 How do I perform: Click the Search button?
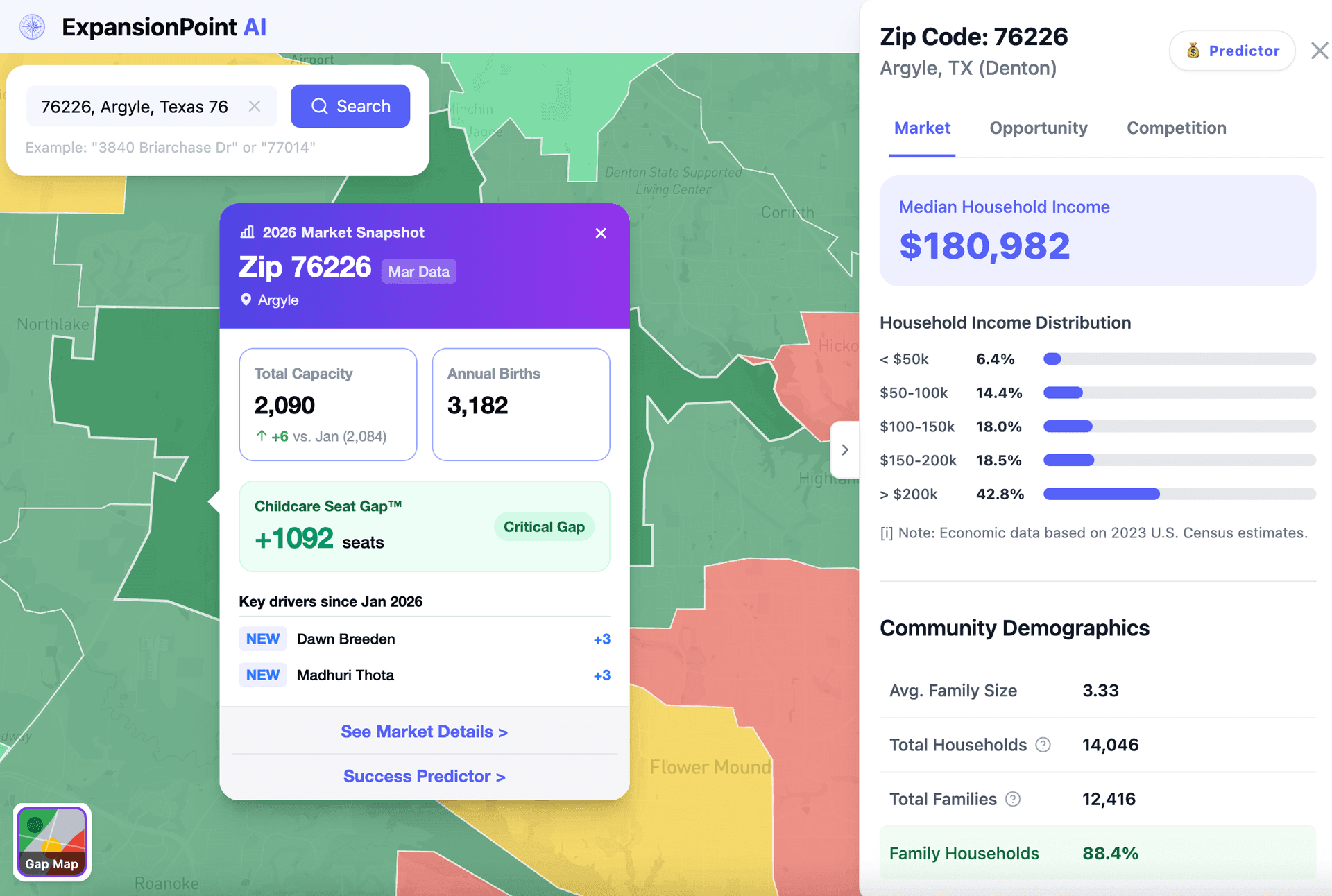point(350,106)
